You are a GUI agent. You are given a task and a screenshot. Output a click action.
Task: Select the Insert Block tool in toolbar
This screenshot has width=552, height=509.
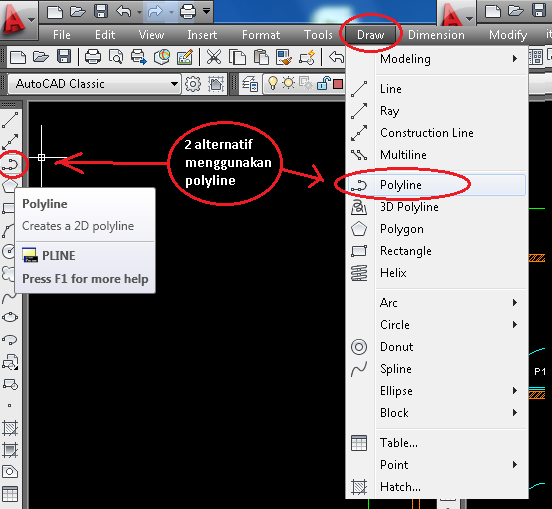pyautogui.click(x=10, y=362)
